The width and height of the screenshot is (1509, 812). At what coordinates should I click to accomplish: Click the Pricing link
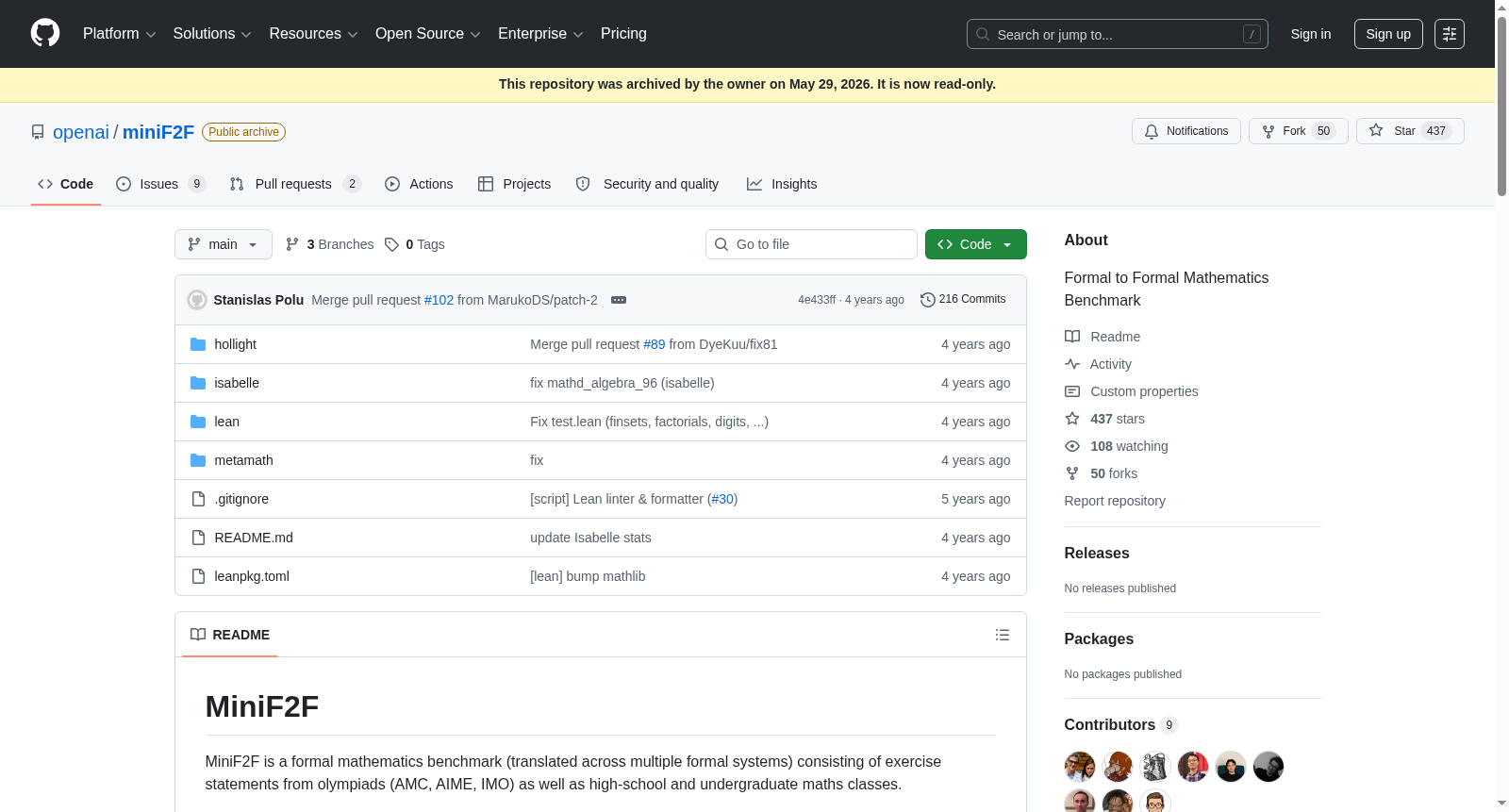click(623, 34)
